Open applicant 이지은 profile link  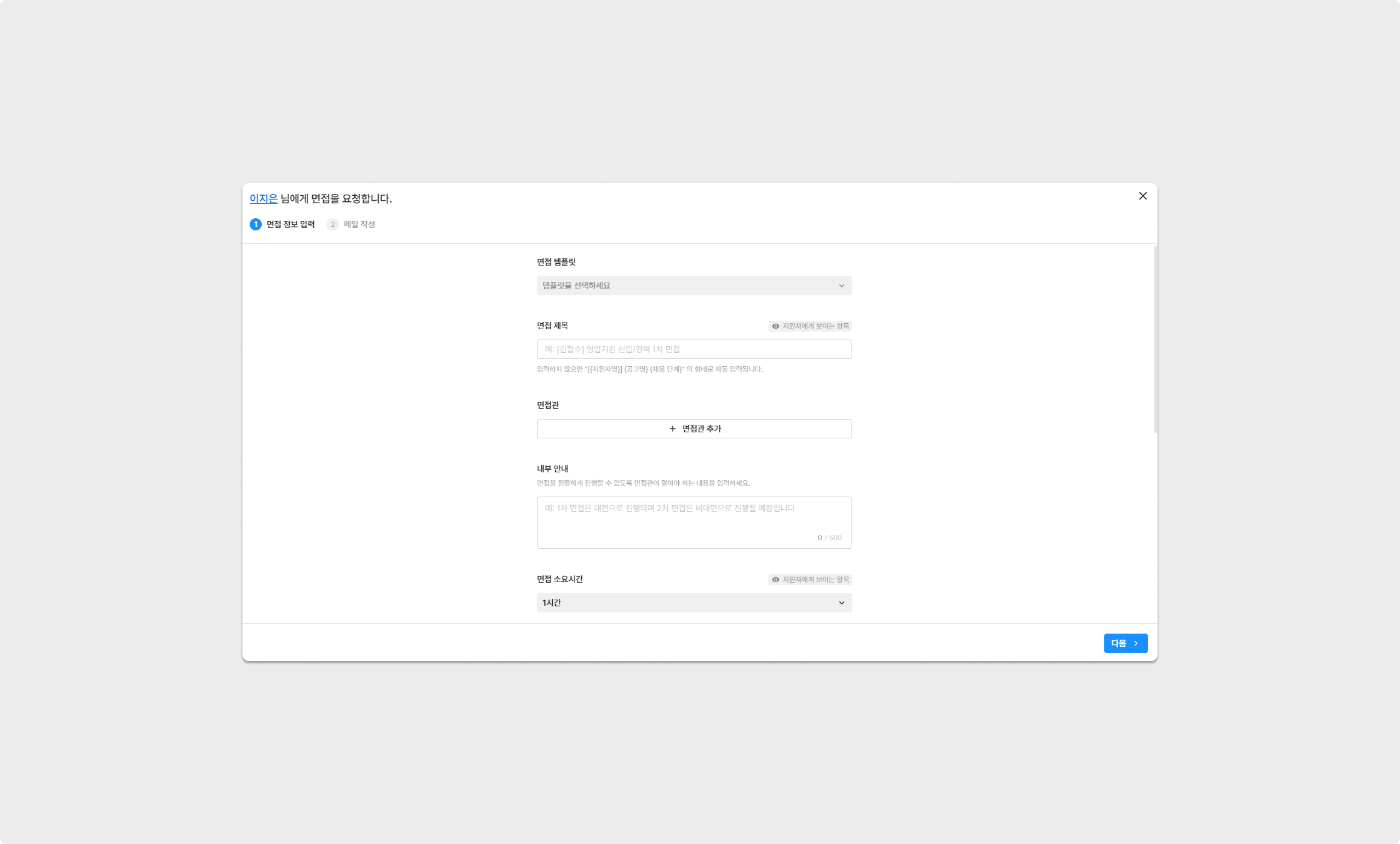click(264, 198)
